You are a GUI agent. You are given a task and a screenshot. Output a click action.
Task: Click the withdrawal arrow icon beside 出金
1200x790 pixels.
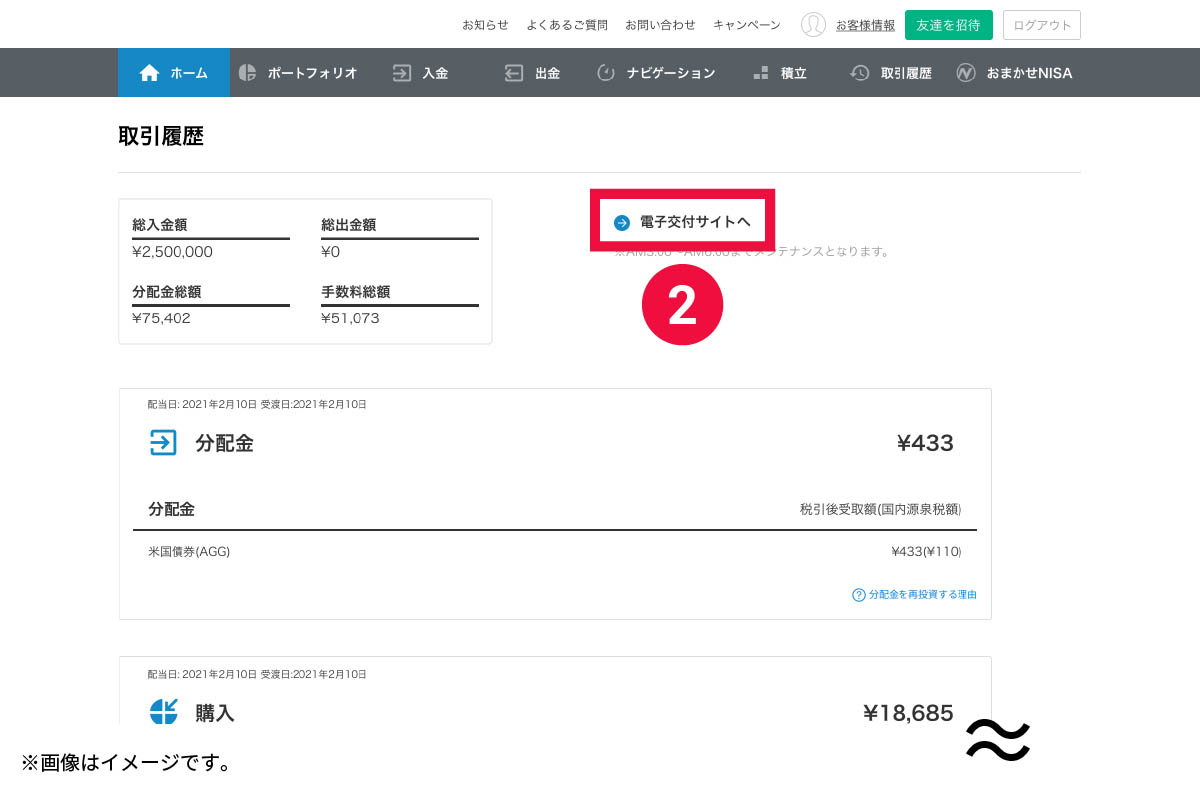pos(514,73)
